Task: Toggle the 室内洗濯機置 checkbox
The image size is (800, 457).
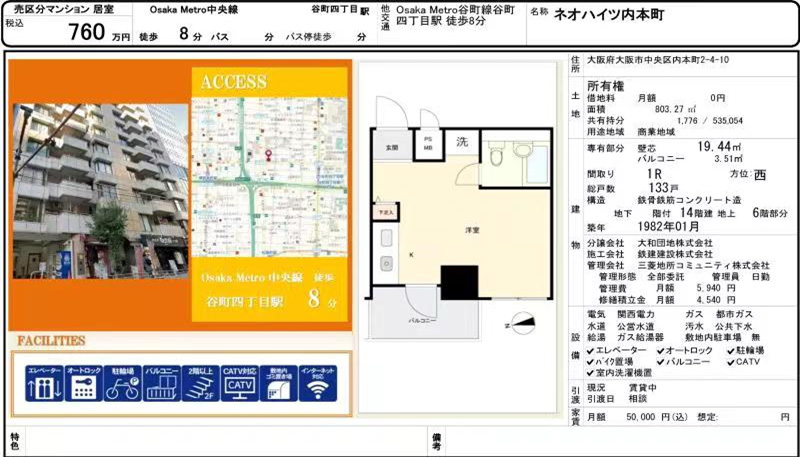Action: (590, 373)
